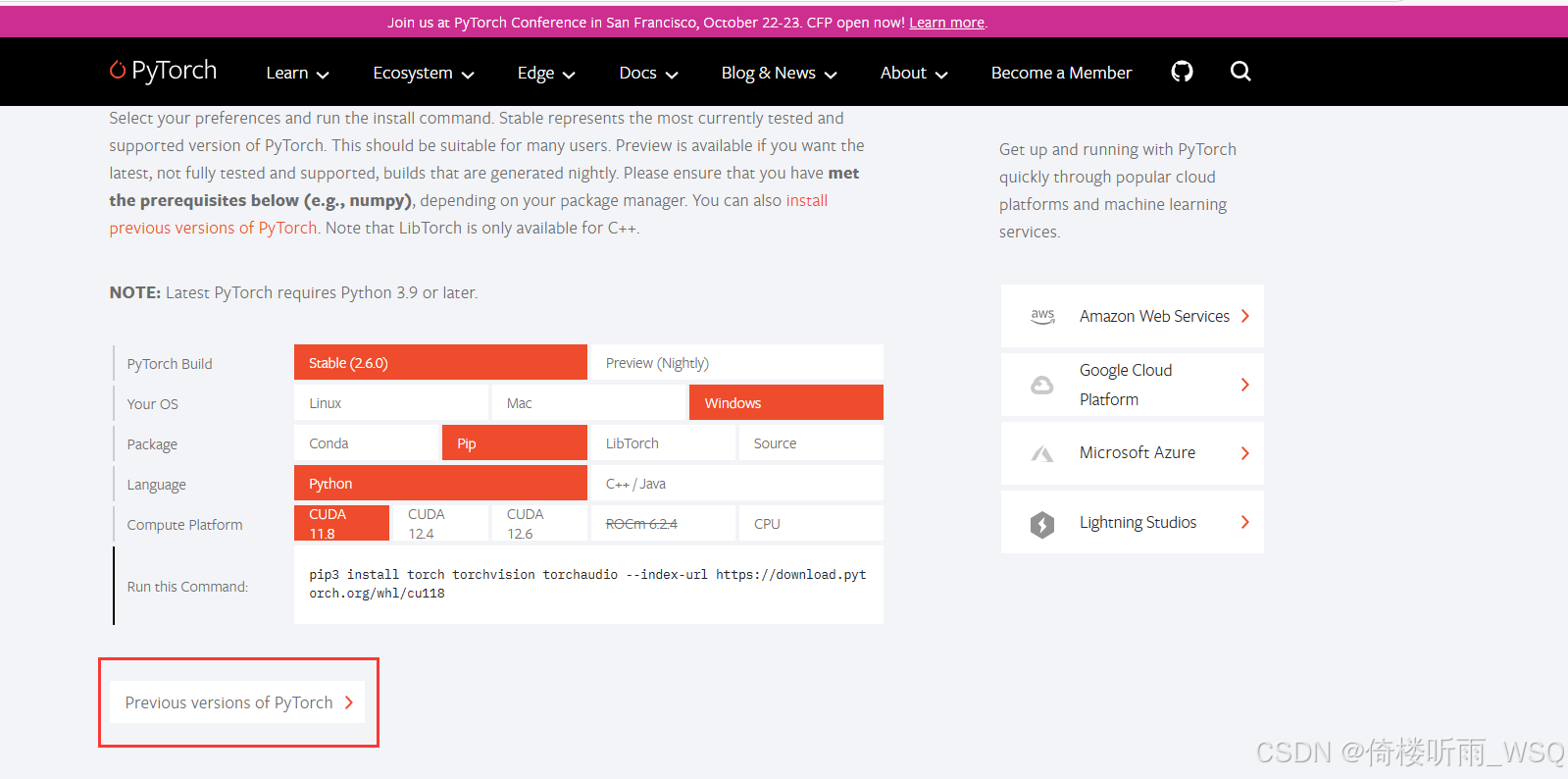The width and height of the screenshot is (1568, 779).
Task: Expand the Ecosystem dropdown menu
Action: pos(424,73)
